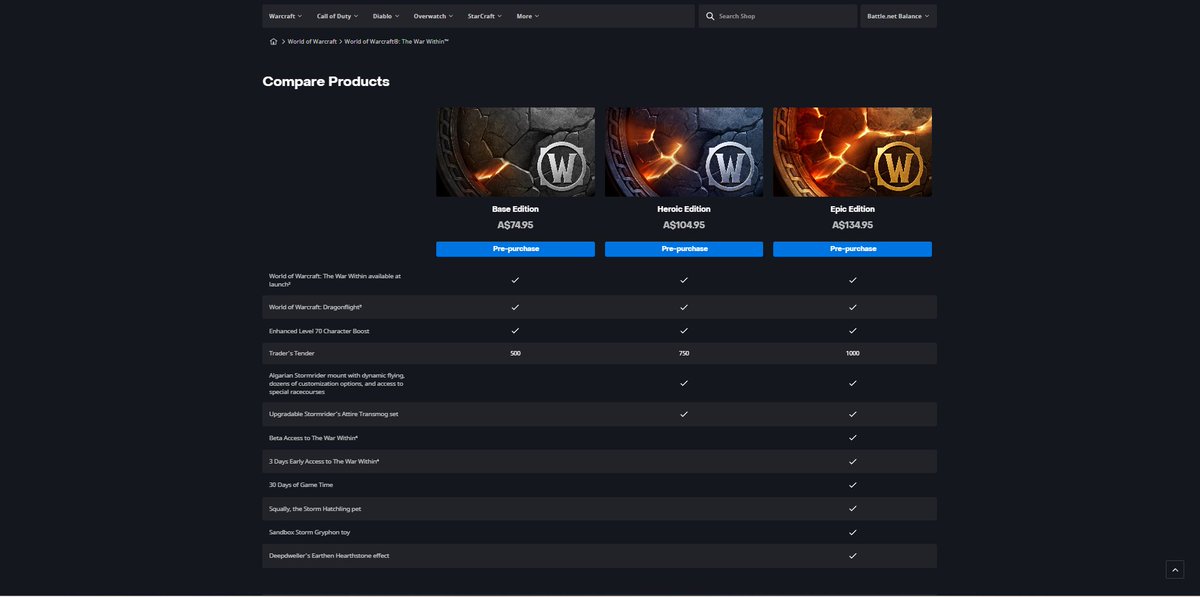Open the Call of Duty dropdown menu
The height and width of the screenshot is (597, 1200).
click(337, 16)
